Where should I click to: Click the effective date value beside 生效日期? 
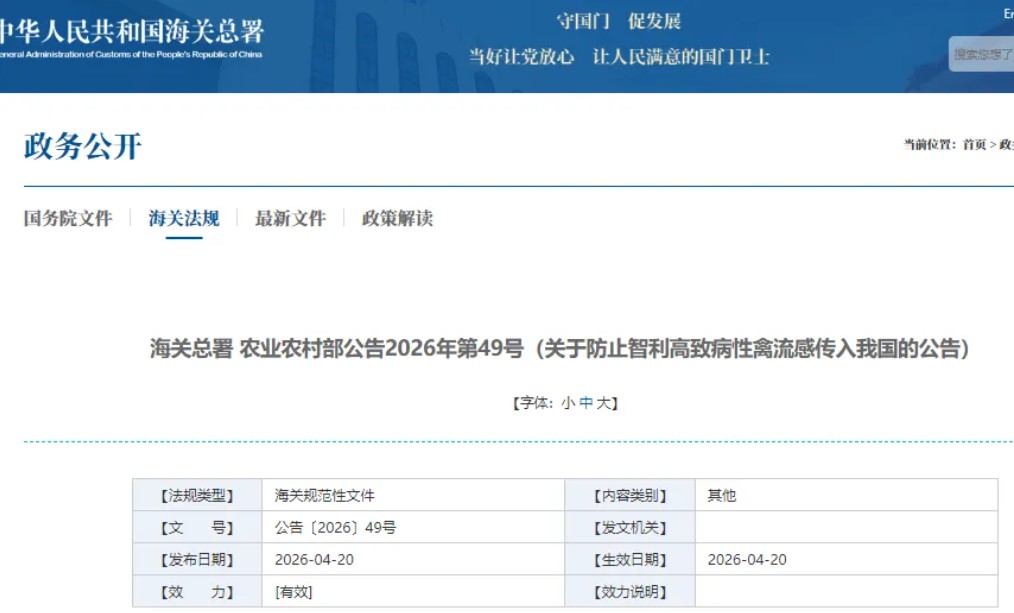[747, 559]
